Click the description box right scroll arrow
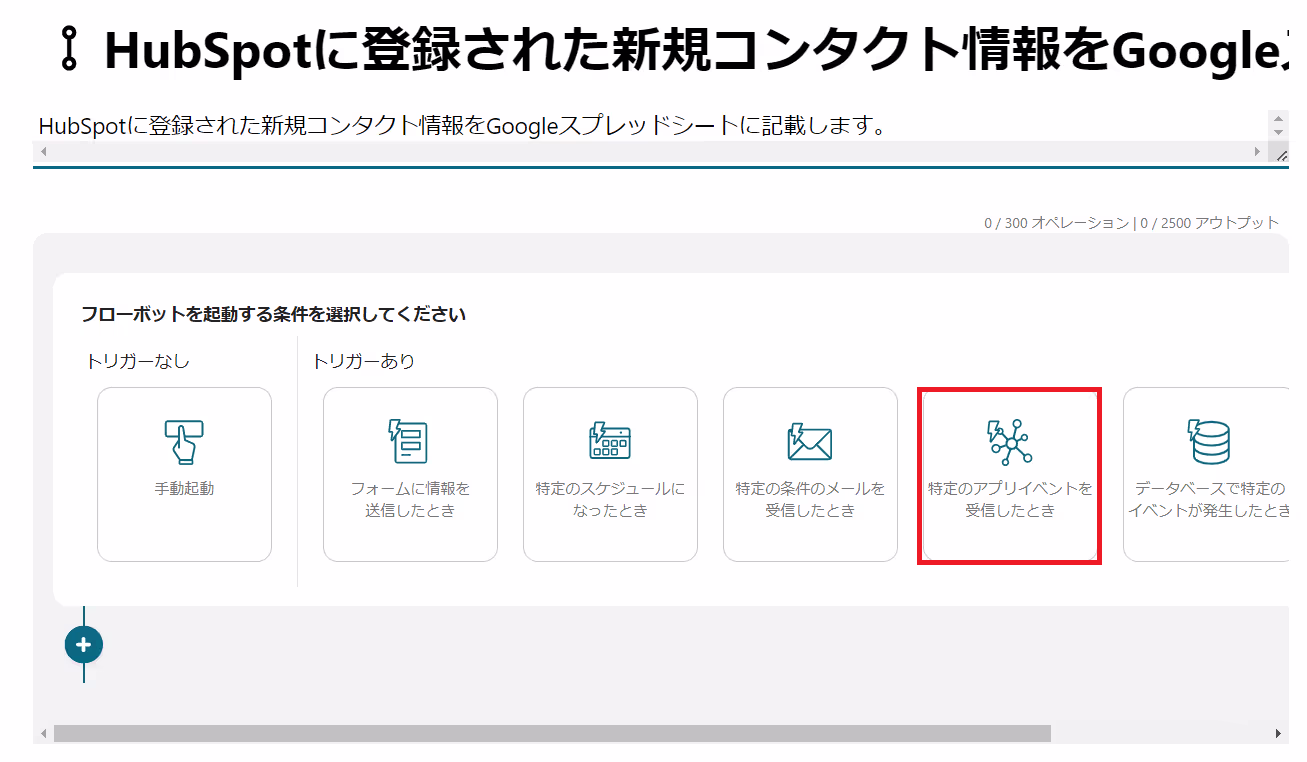This screenshot has width=1307, height=762. [x=1258, y=152]
